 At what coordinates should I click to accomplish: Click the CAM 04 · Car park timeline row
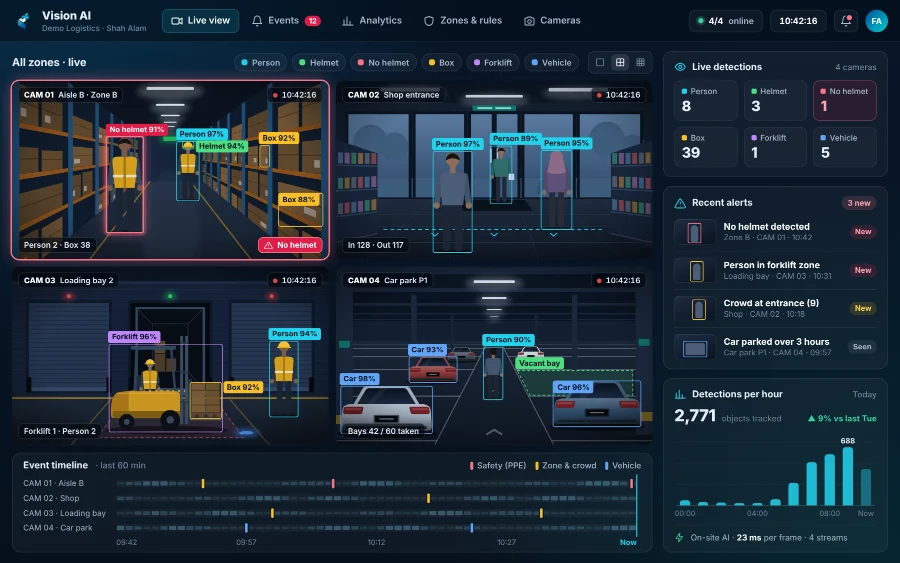328,528
